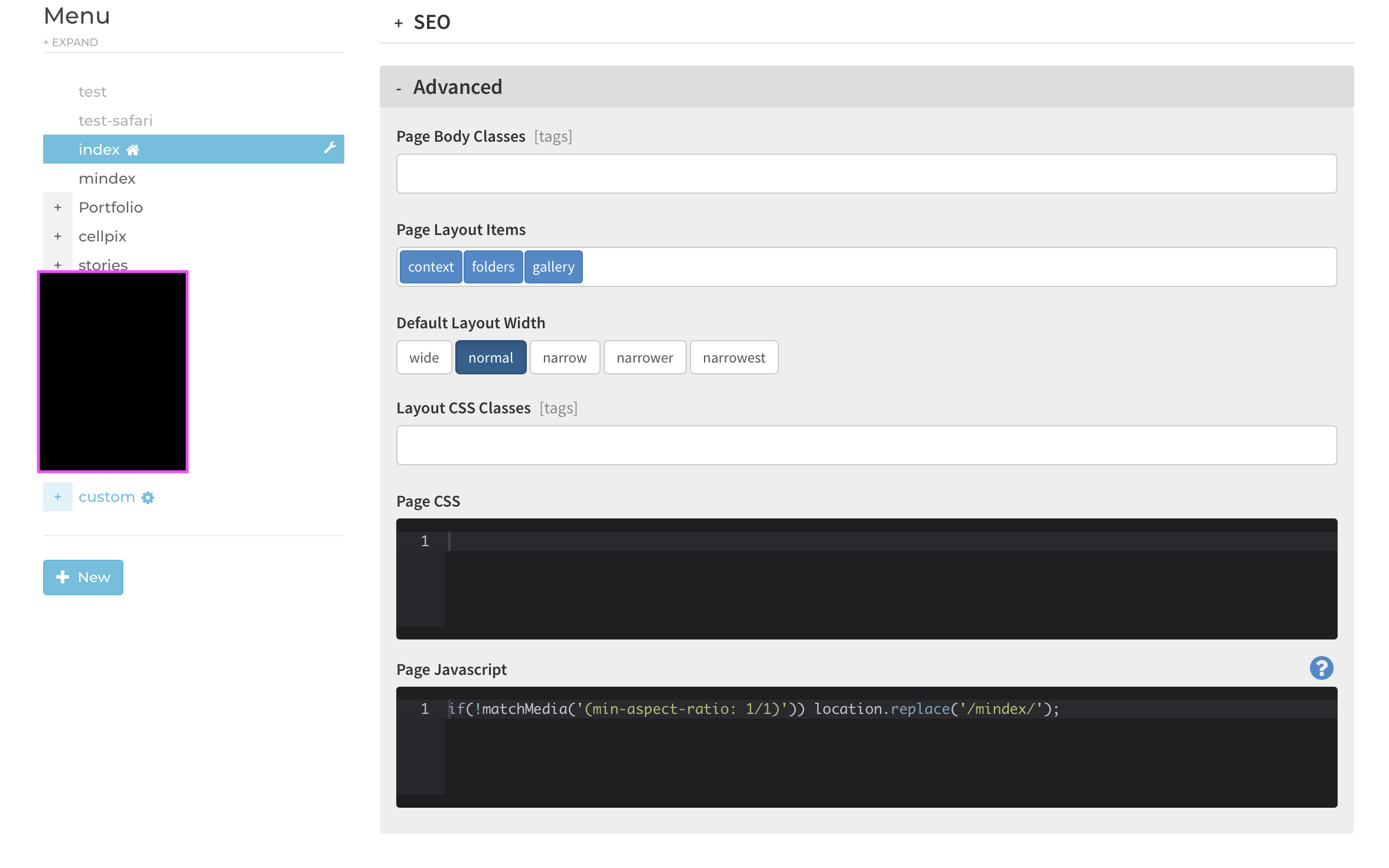Click + EXPAND under Menu
This screenshot has width=1389, height=868.
point(70,43)
